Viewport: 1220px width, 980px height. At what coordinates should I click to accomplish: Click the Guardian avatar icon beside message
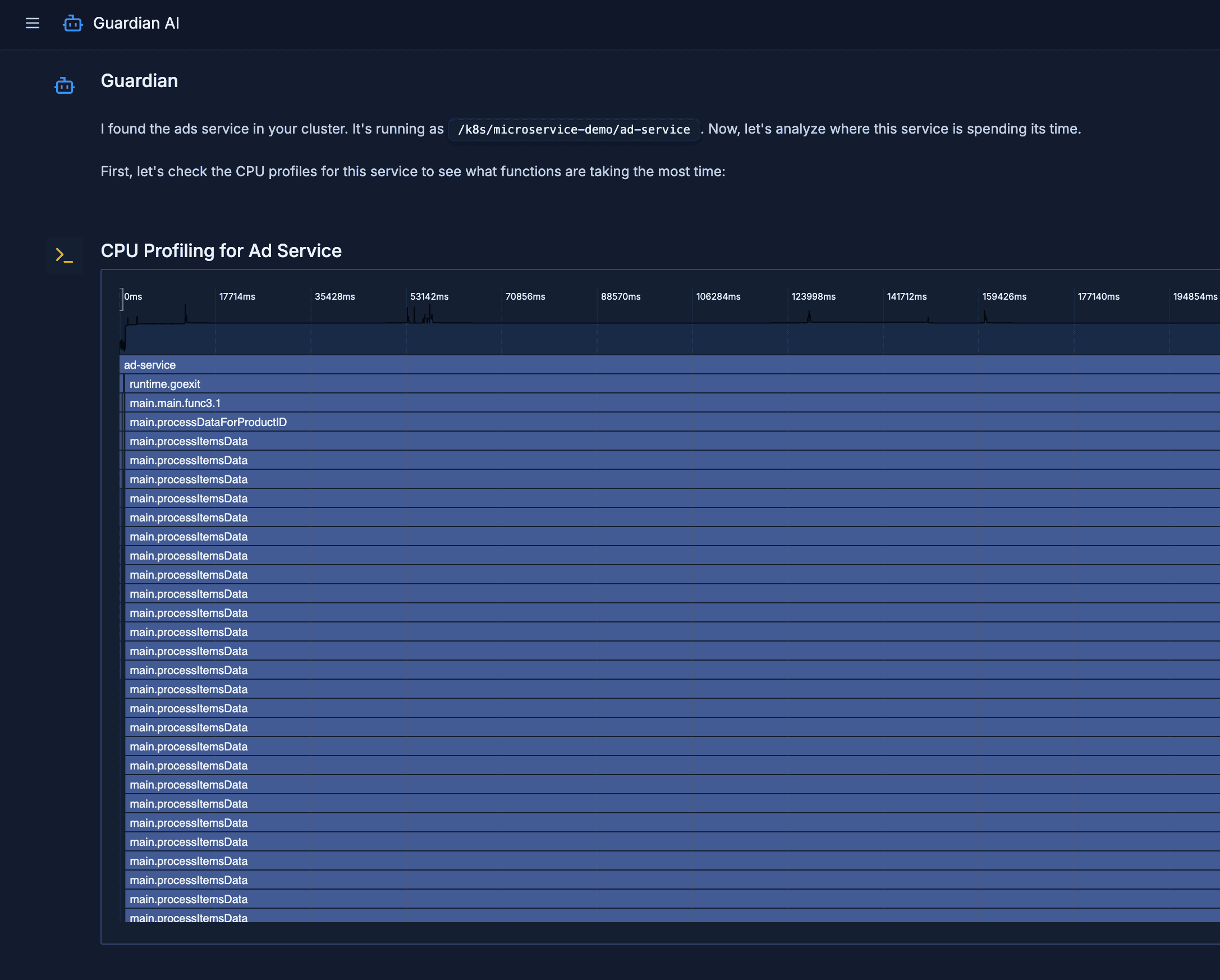65,85
